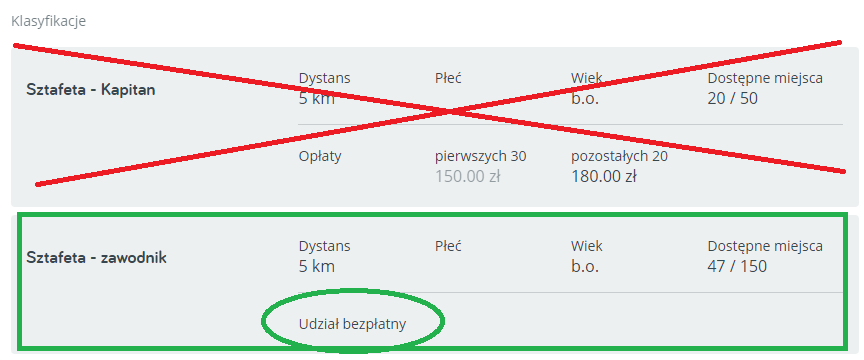
Task: Click the Opłaty label in Kapitan card
Action: click(320, 157)
